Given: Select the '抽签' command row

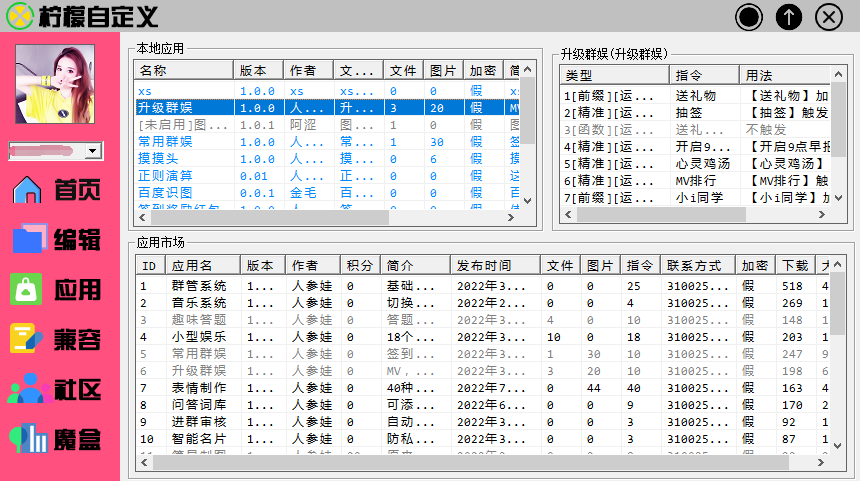Looking at the screenshot, I should click(x=695, y=113).
